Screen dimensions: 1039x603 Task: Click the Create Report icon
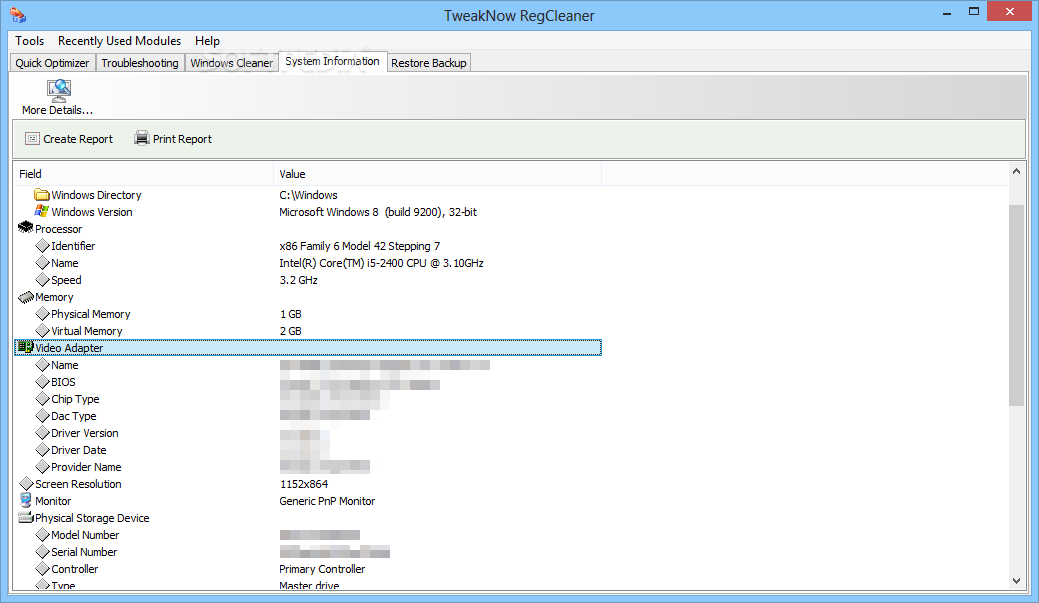(32, 138)
